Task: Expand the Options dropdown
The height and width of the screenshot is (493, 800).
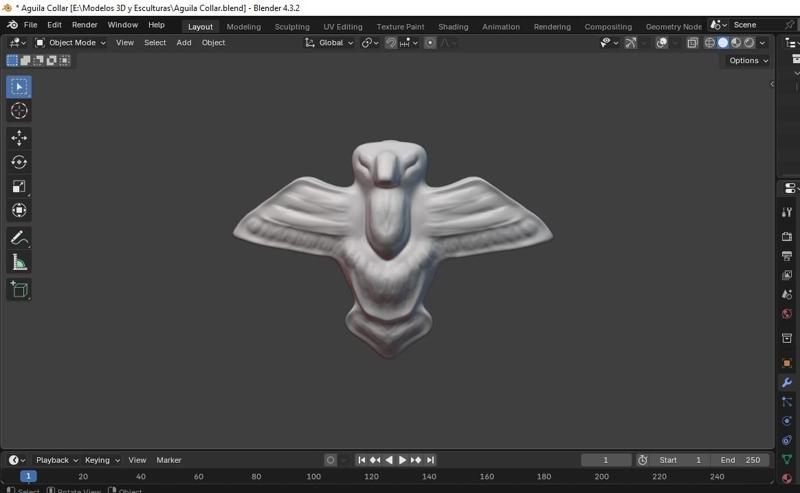Action: click(x=748, y=61)
